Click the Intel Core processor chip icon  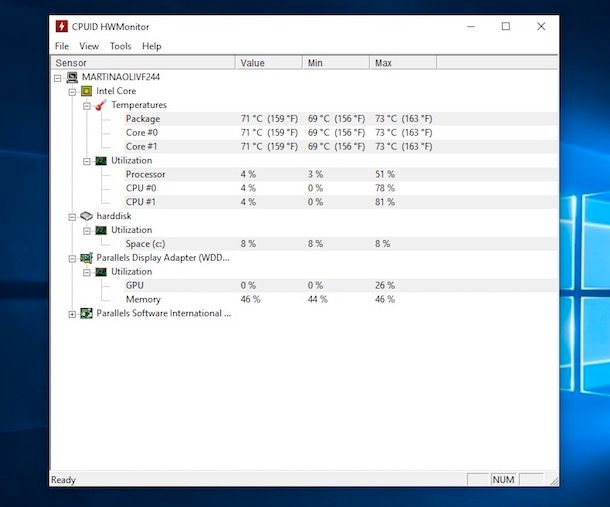tap(86, 91)
